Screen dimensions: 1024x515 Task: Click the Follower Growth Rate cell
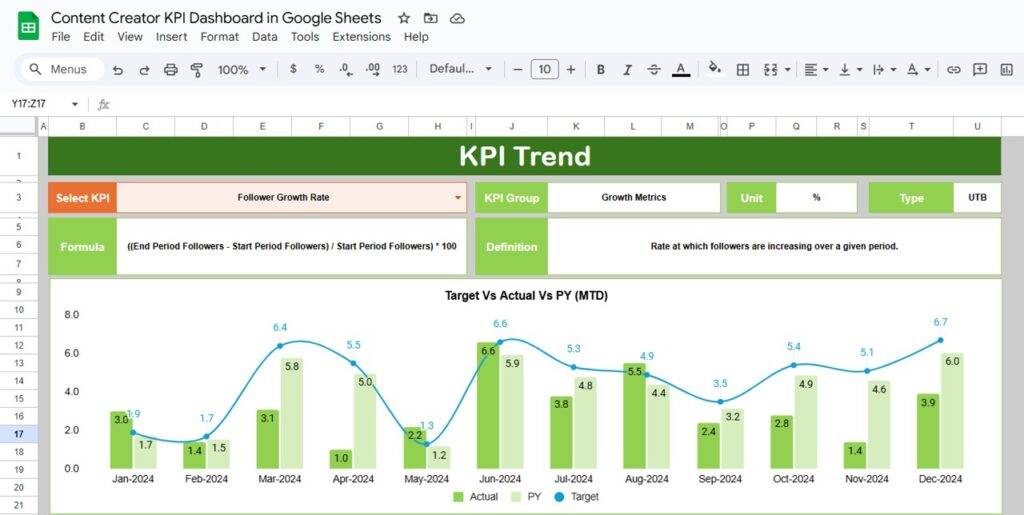pyautogui.click(x=291, y=197)
